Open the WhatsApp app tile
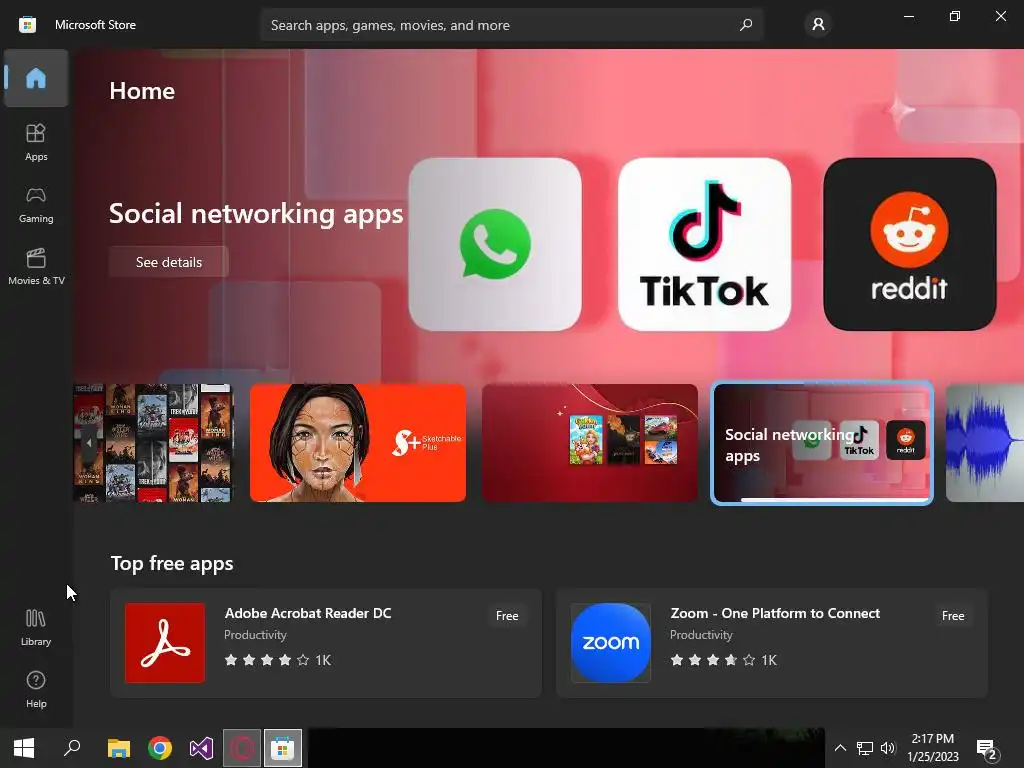The height and width of the screenshot is (768, 1024). click(495, 244)
